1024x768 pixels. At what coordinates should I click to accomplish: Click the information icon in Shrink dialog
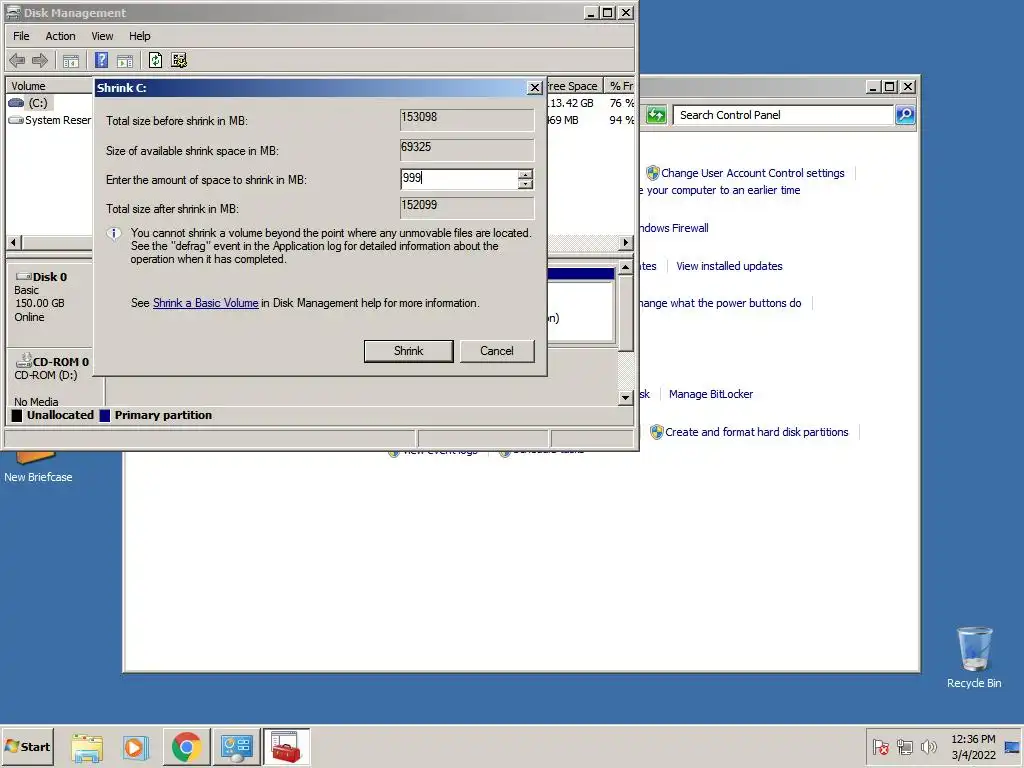[x=114, y=234]
